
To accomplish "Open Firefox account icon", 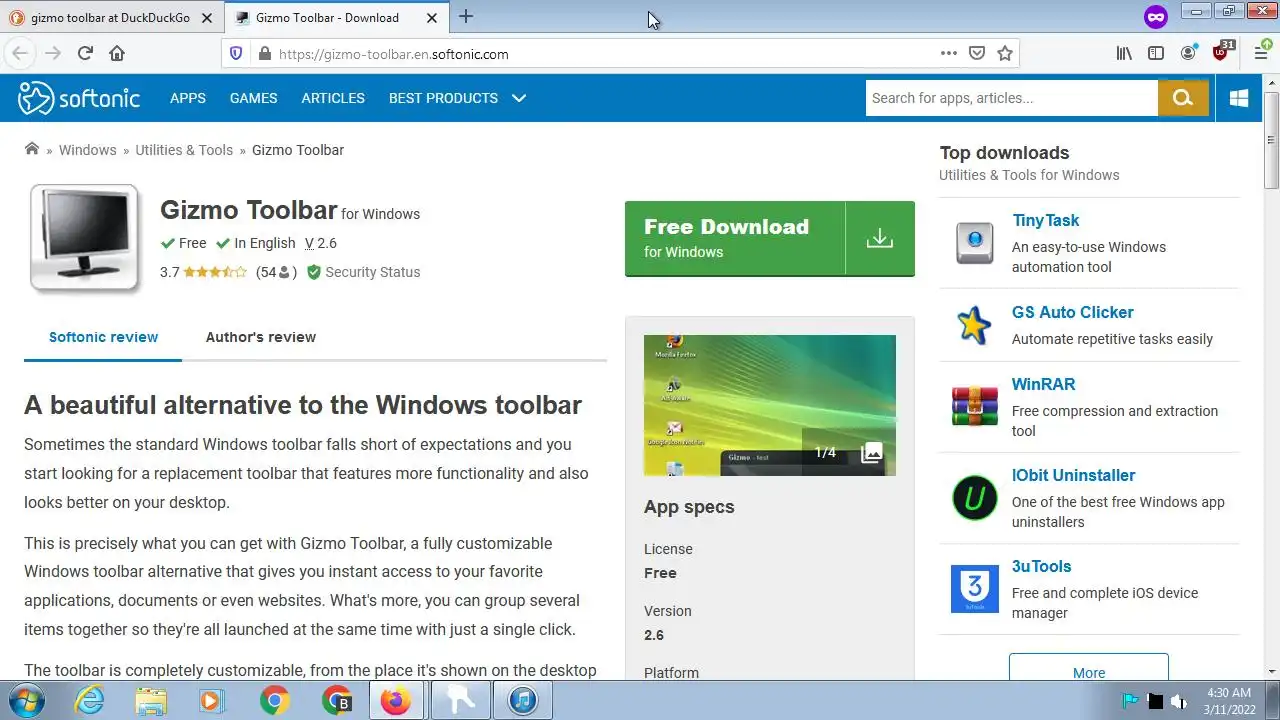I will (1188, 53).
